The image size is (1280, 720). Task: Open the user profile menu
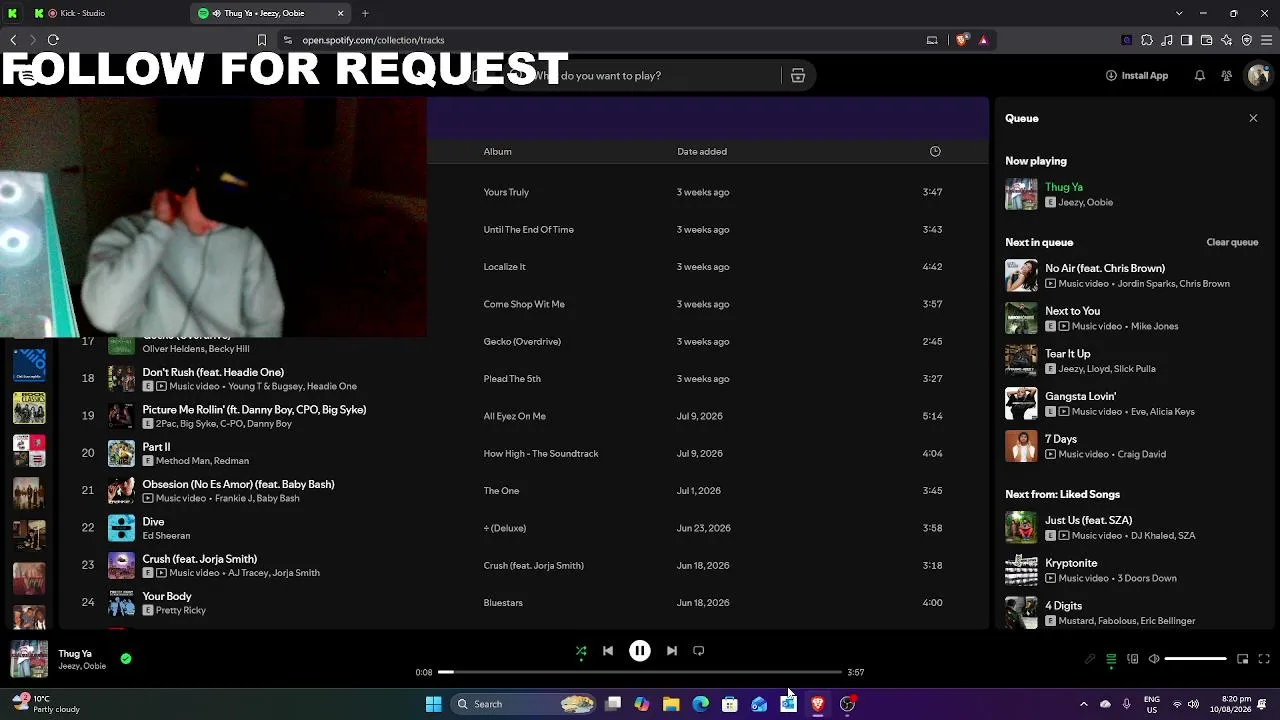coord(1258,76)
